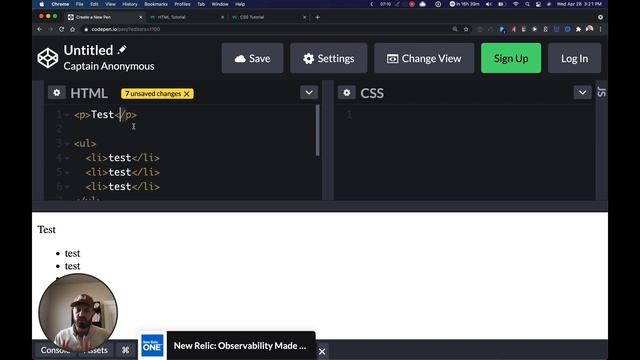The width and height of the screenshot is (640, 360).
Task: Save the pen
Action: [252, 58]
